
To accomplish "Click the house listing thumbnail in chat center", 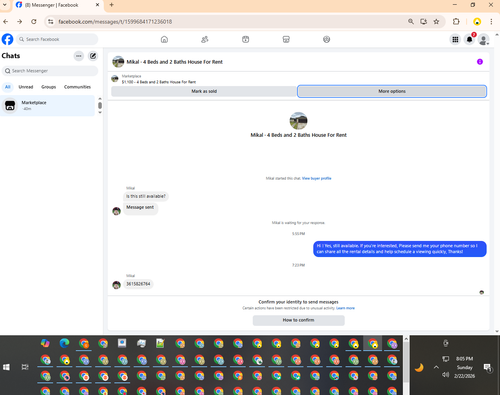I will [298, 121].
